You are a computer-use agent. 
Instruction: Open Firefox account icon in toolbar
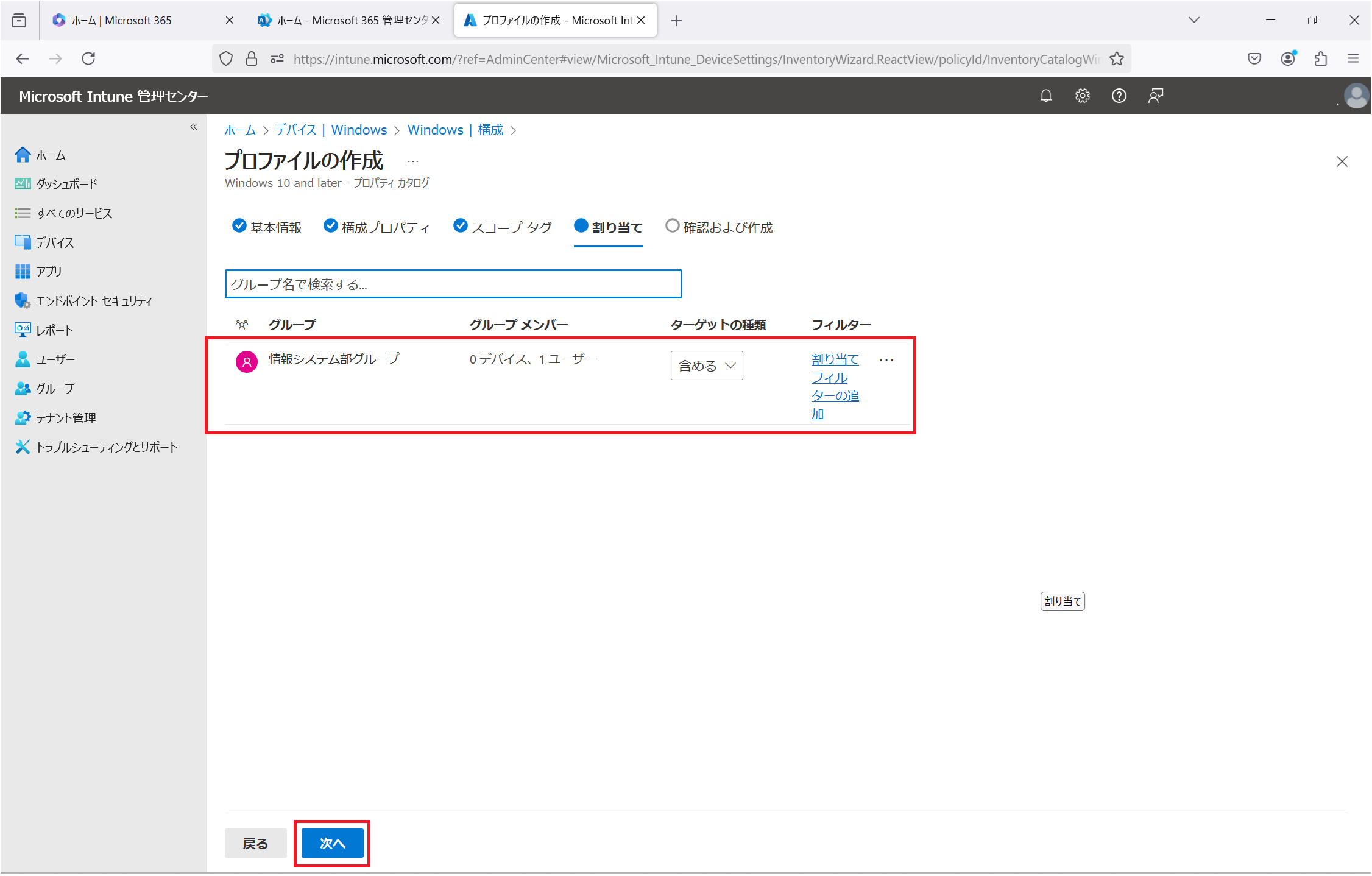1287,58
